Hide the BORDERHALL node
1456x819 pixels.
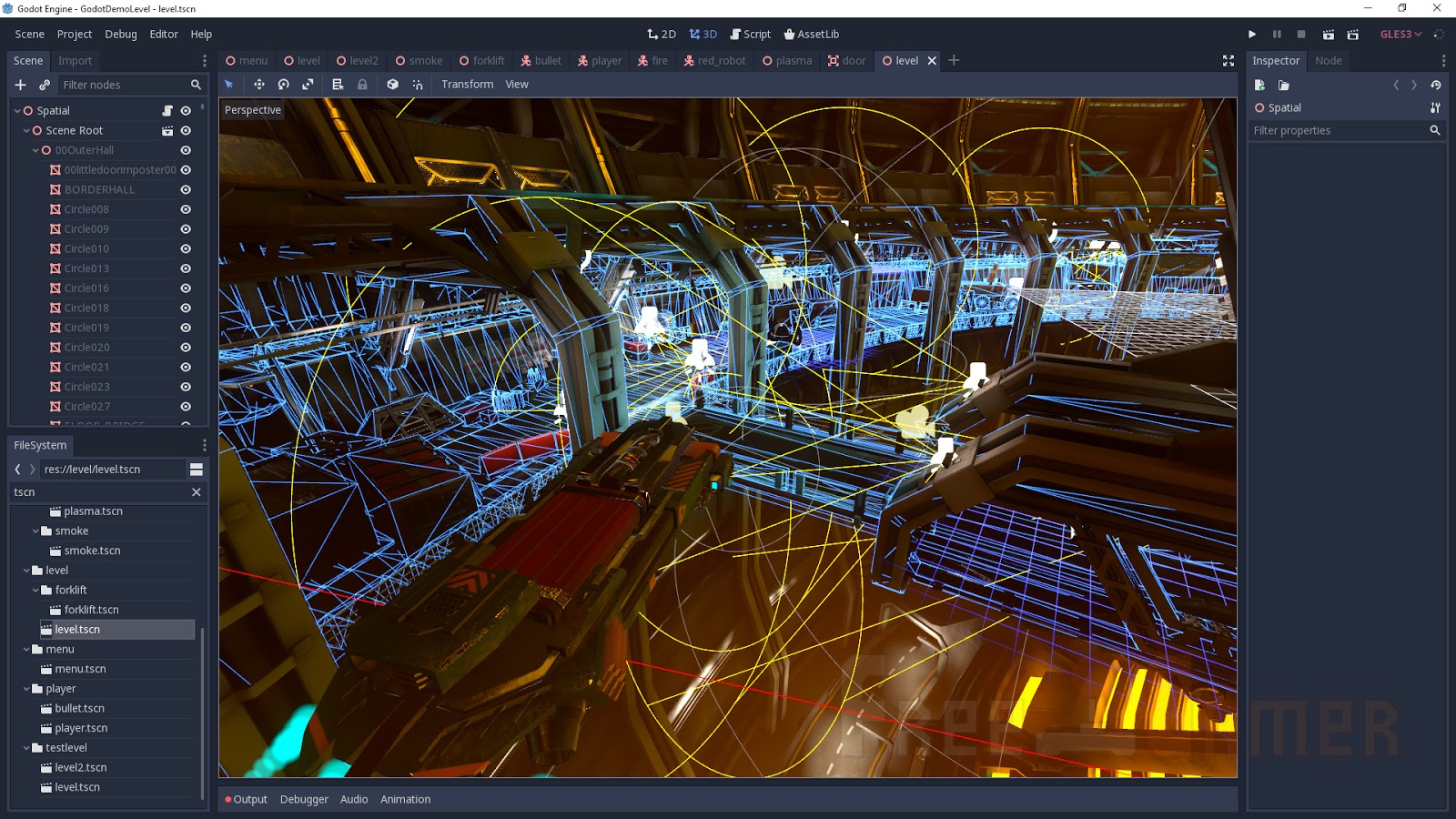click(186, 190)
